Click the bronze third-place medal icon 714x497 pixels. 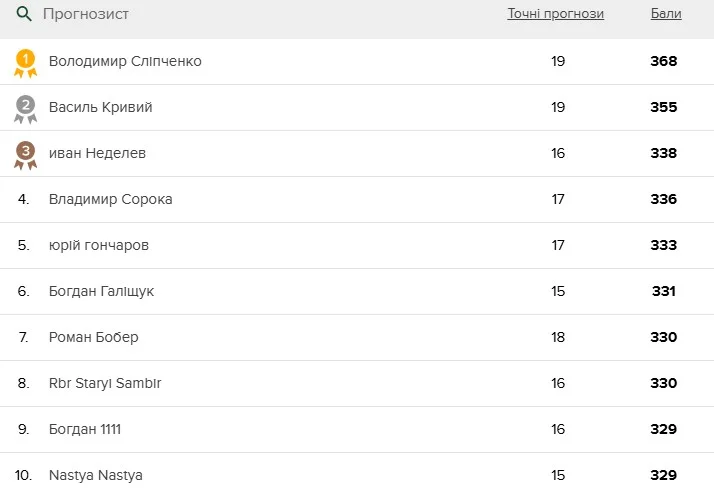coord(25,154)
